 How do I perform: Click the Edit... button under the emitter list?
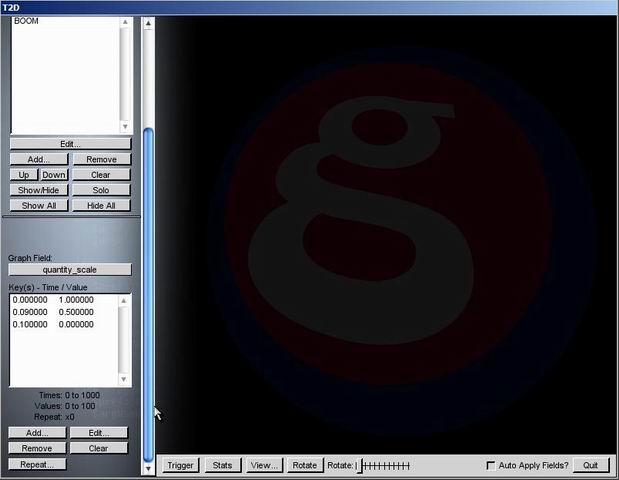pos(70,144)
